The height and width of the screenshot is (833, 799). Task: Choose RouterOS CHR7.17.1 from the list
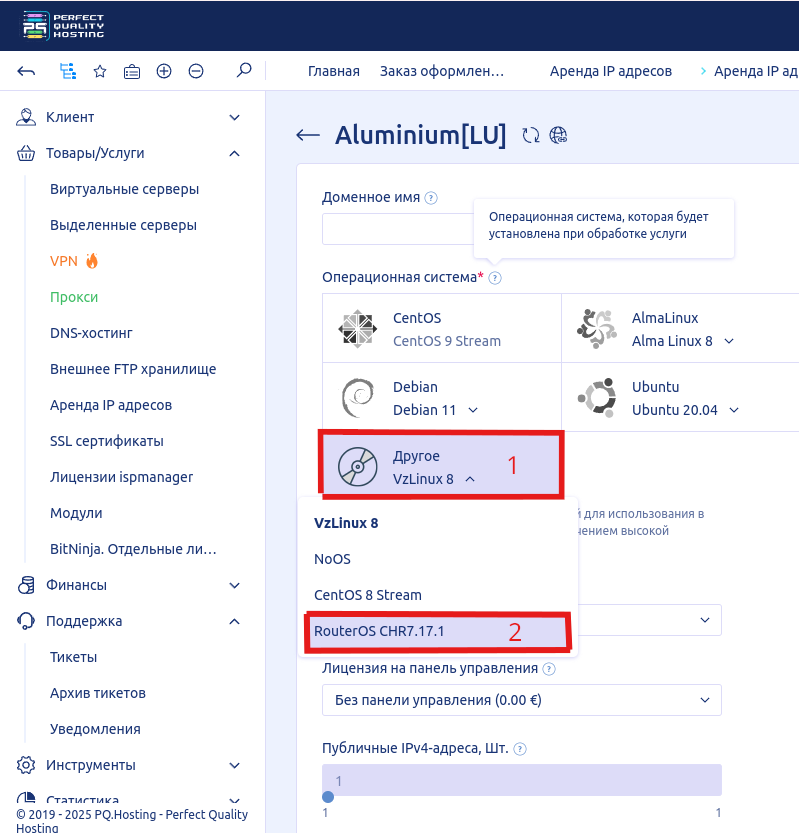point(438,632)
